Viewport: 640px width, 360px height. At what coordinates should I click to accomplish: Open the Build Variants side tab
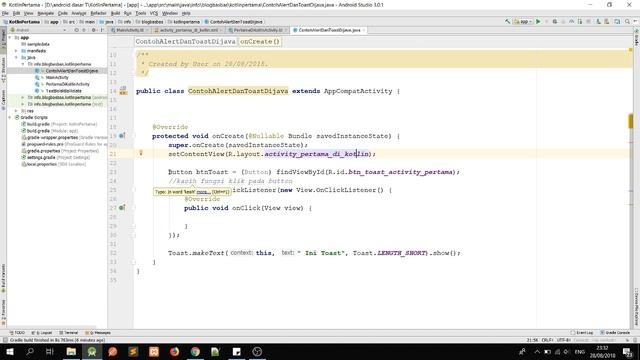click(3, 278)
